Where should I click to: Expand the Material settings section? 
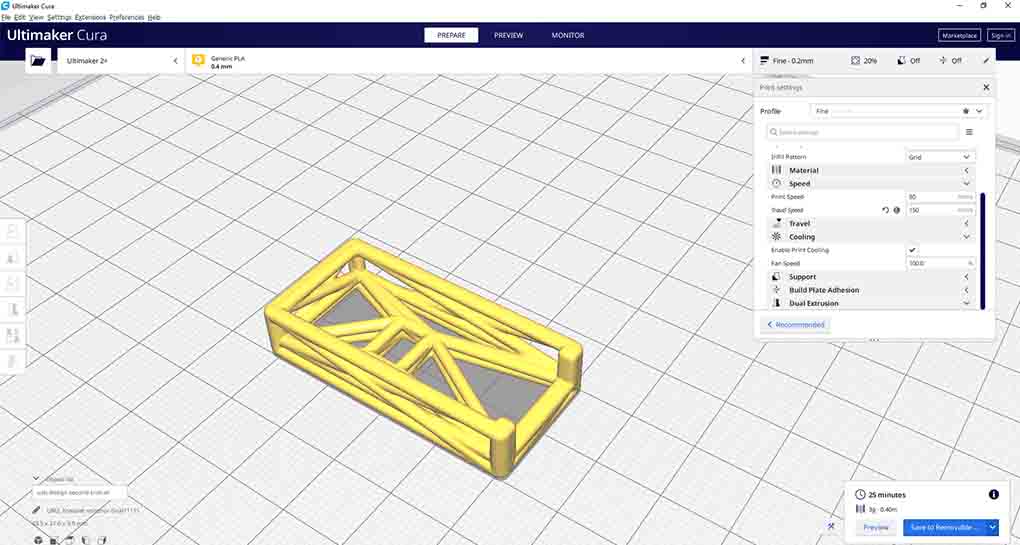pos(872,170)
